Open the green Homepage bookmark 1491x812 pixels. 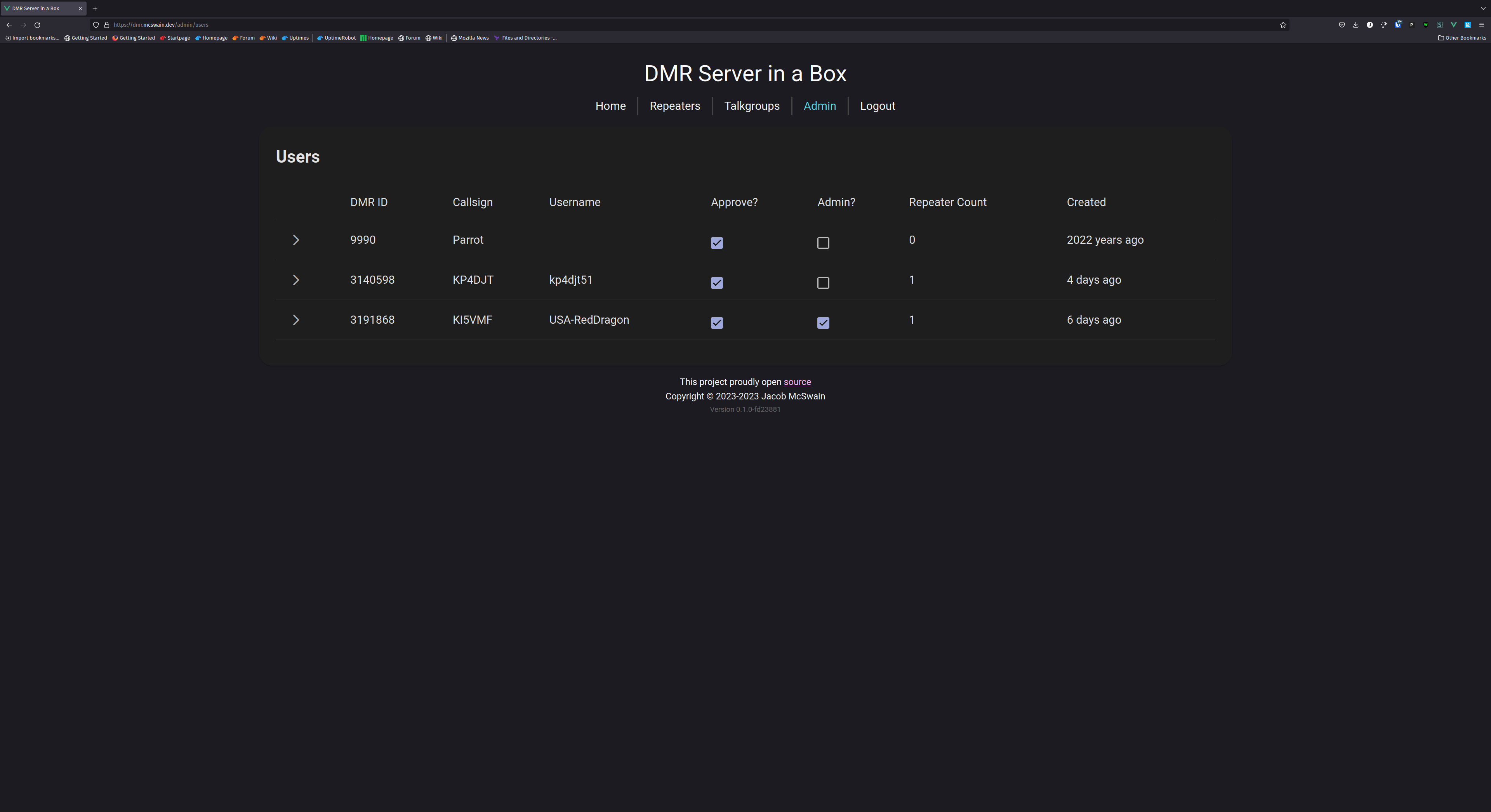377,38
